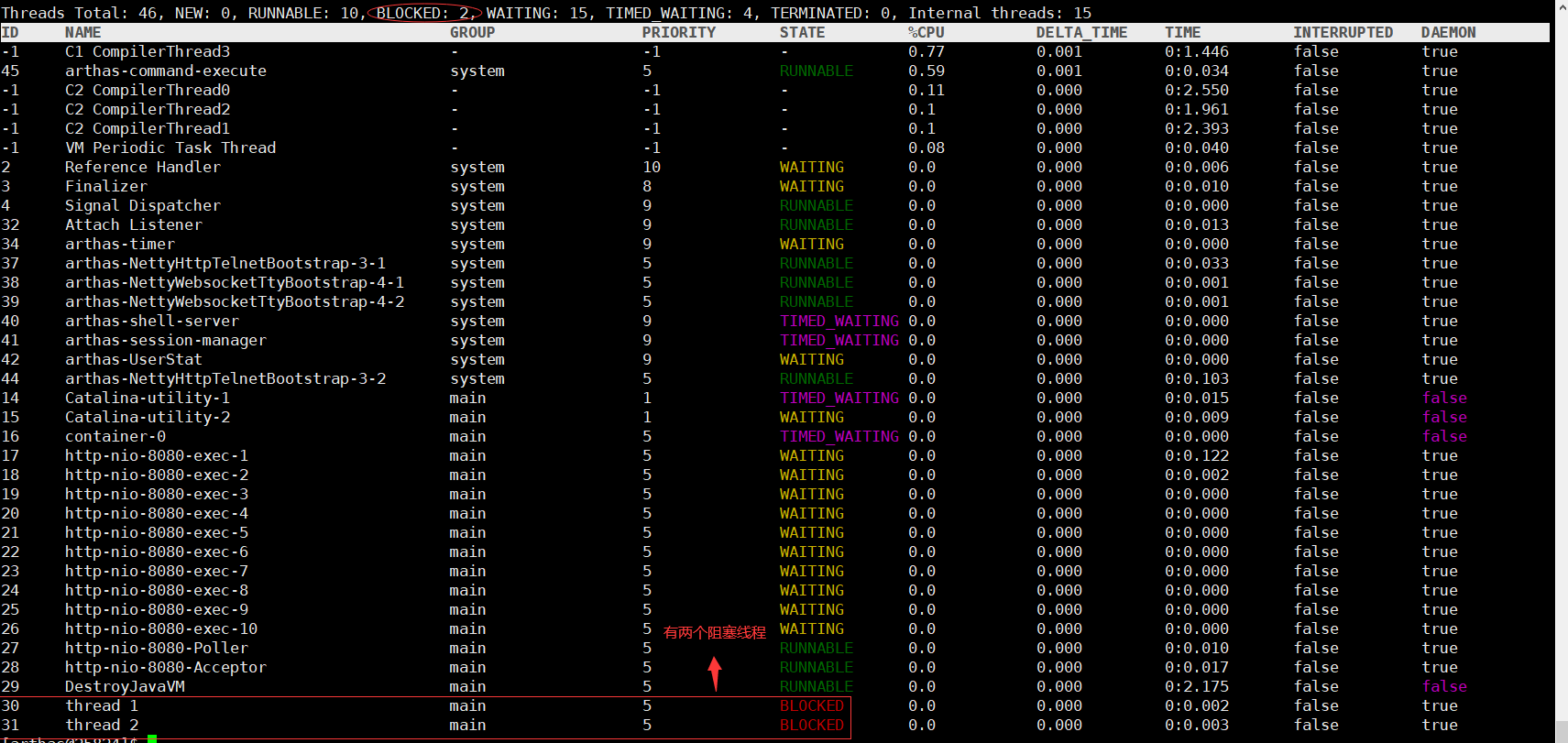1568x743 pixels.
Task: Click thread name 'http-nio-8080-Poller'
Action: 157,648
